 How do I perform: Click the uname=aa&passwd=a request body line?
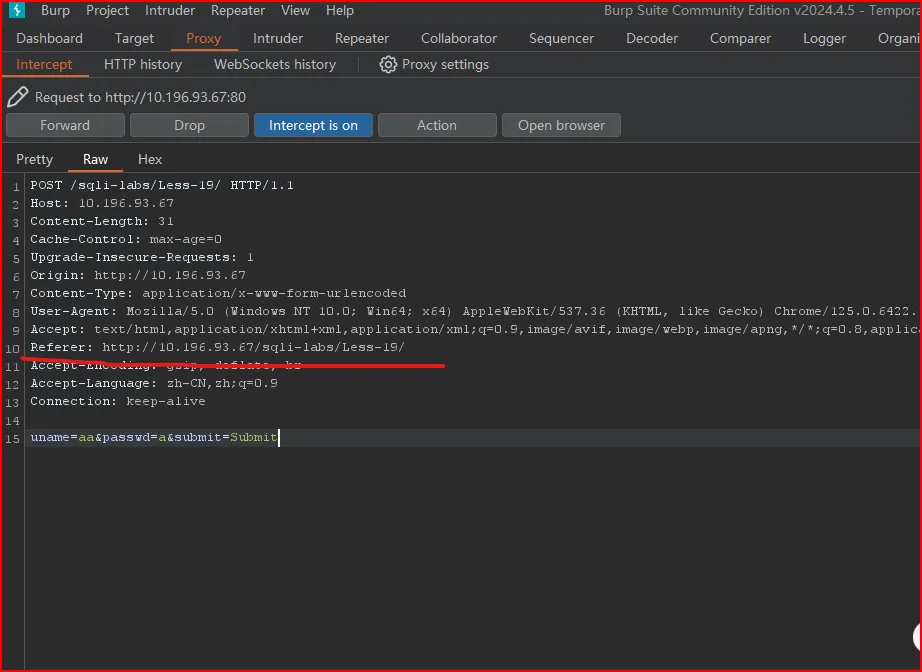pos(153,437)
